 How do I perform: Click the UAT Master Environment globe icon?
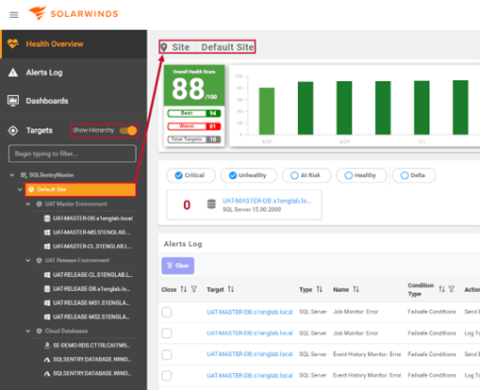[39, 204]
